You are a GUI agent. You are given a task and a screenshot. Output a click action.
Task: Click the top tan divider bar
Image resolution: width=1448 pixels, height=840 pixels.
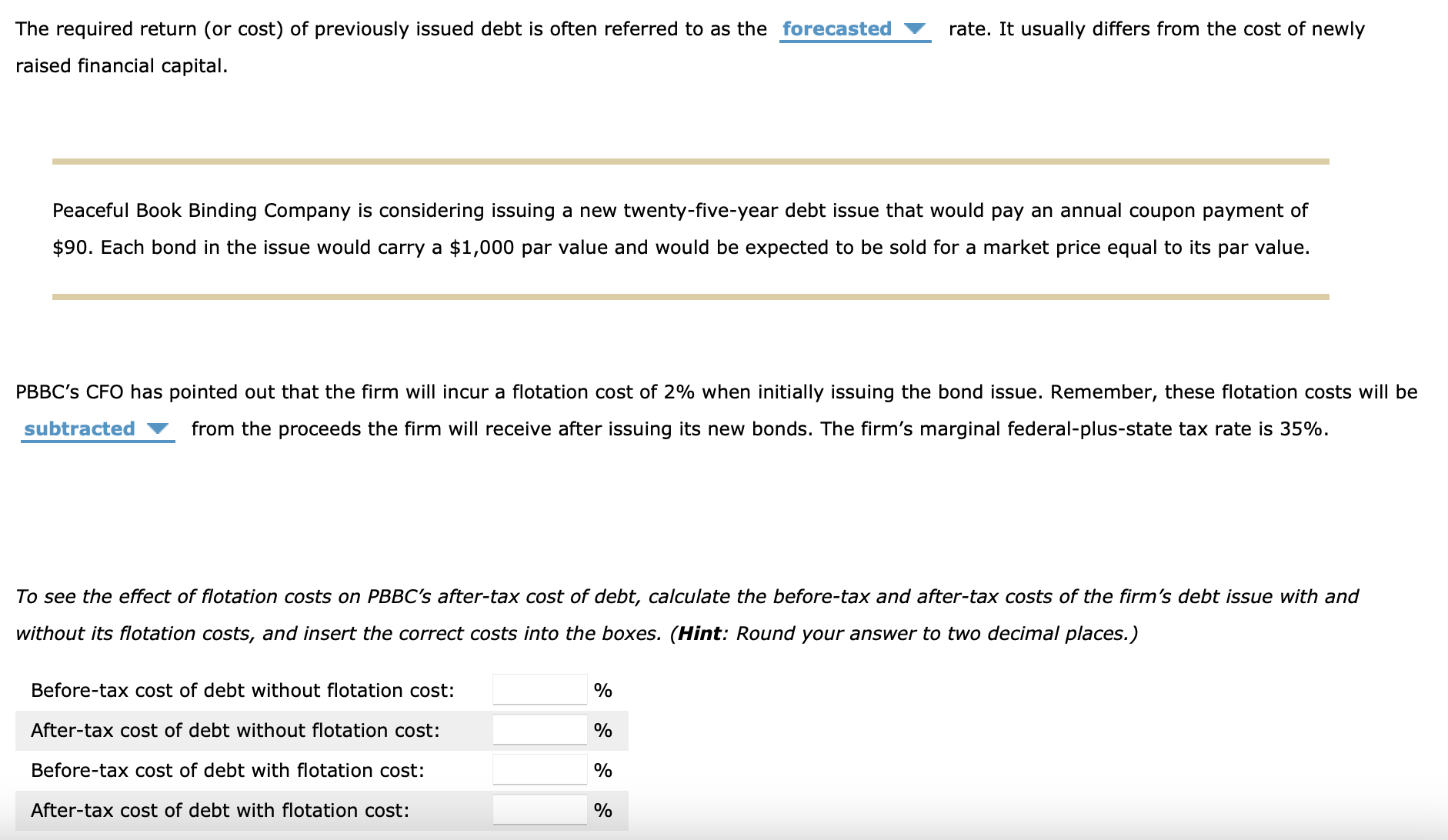[690, 160]
